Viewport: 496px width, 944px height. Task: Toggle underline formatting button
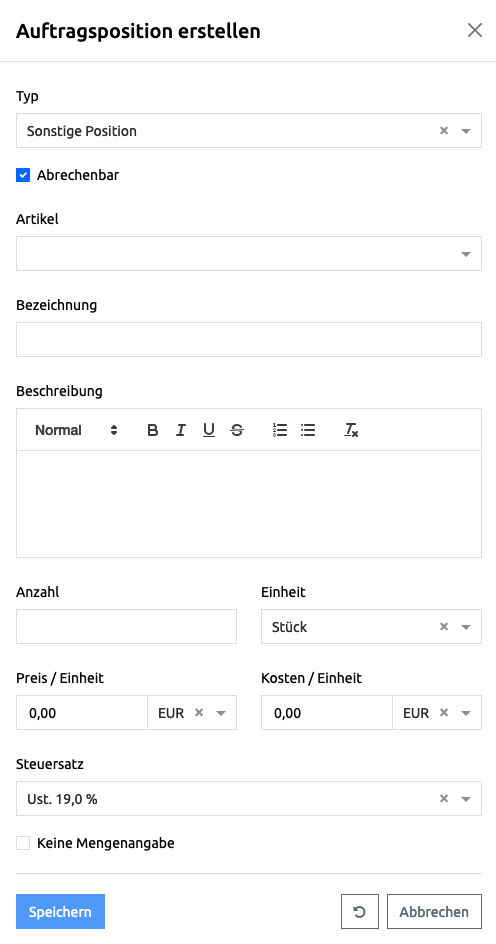(209, 430)
